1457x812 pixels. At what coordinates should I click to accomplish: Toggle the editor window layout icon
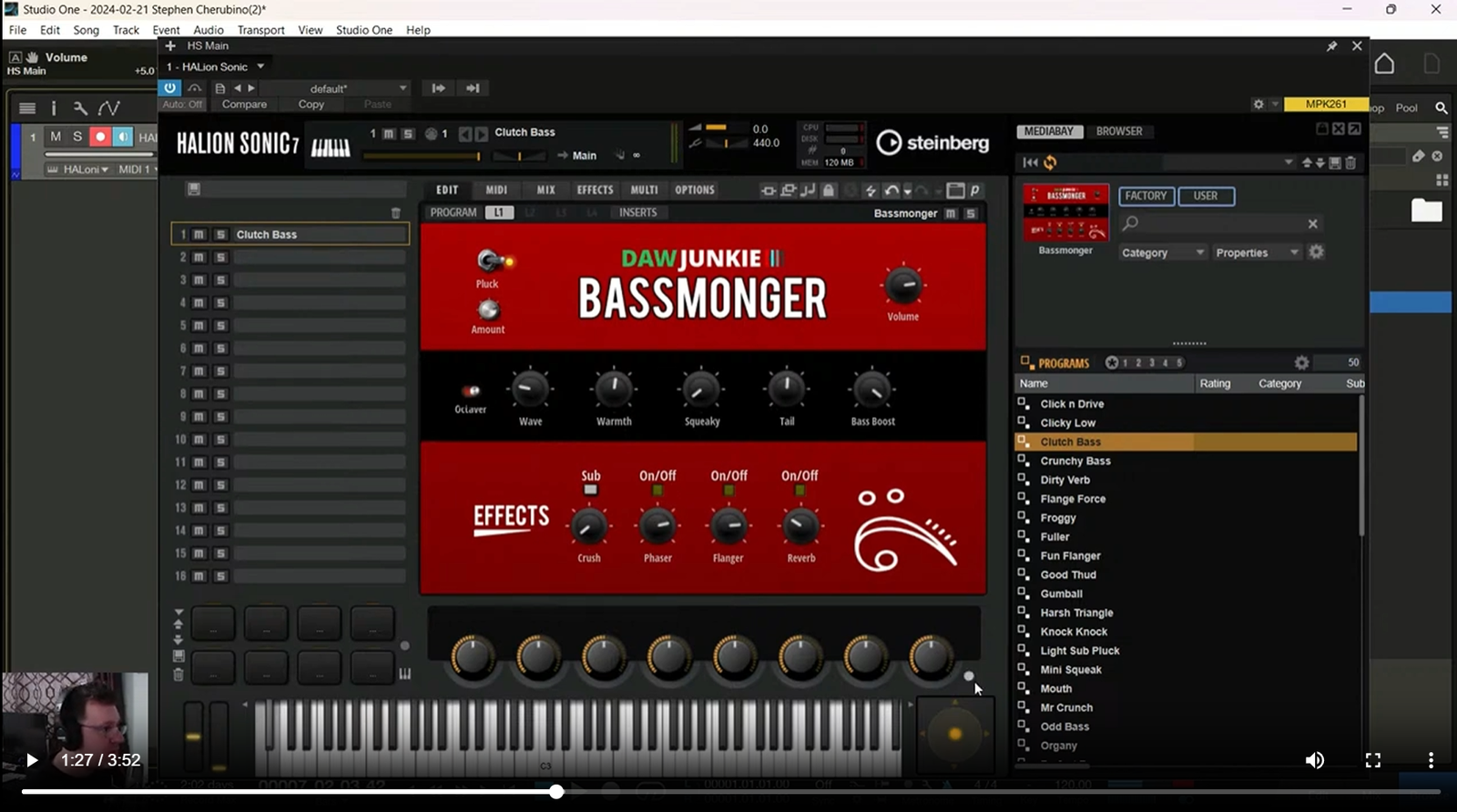[x=955, y=190]
